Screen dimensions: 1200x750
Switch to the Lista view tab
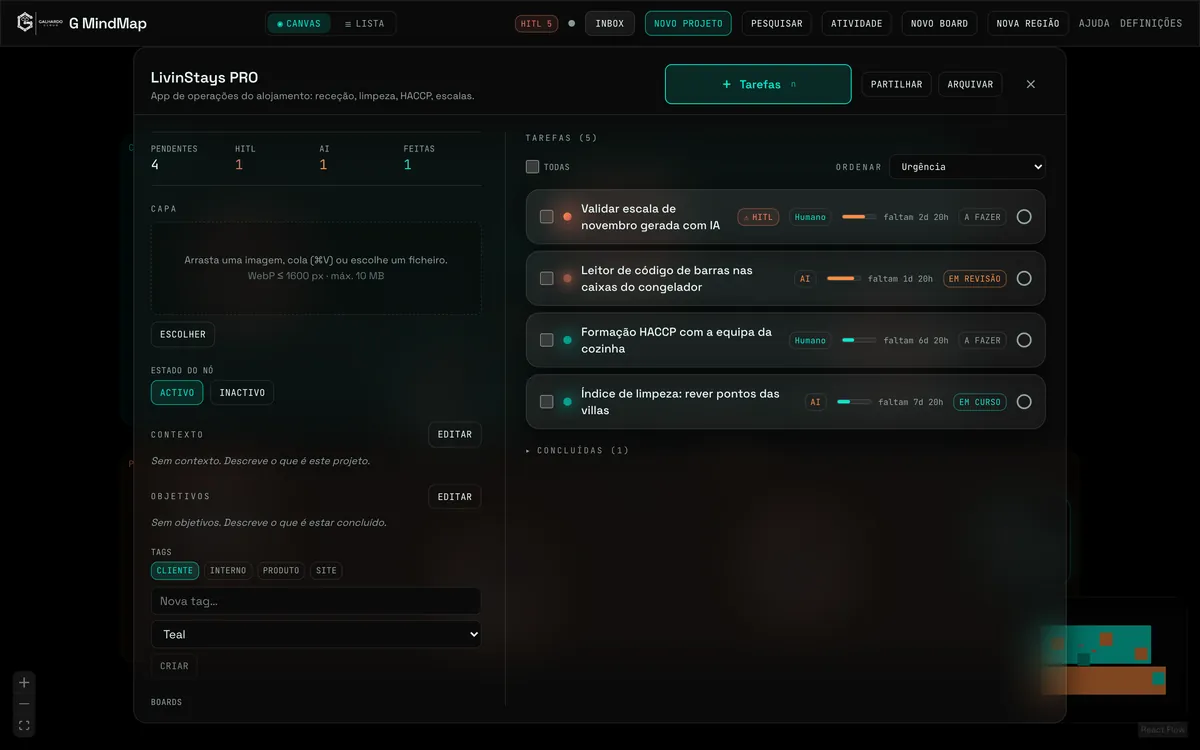(364, 23)
